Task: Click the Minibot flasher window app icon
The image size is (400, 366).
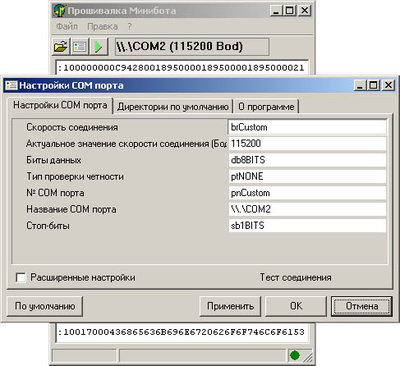Action: click(x=59, y=11)
